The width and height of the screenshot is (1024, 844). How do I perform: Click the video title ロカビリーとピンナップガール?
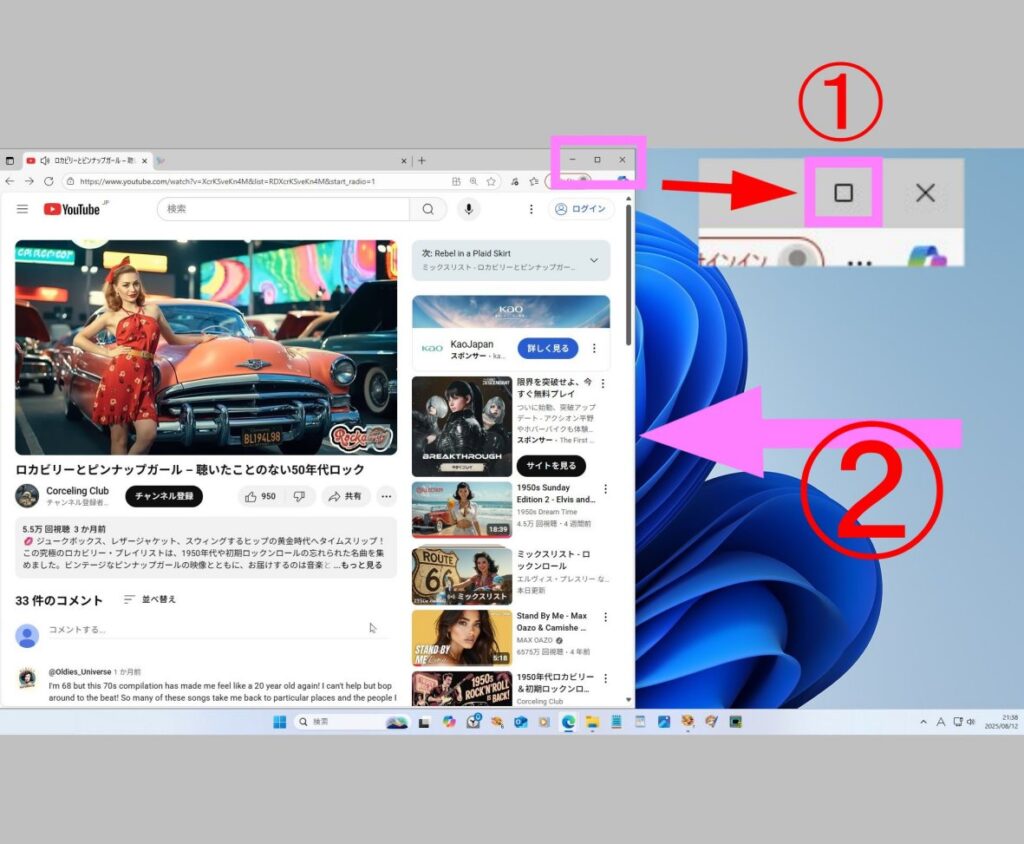pyautogui.click(x=190, y=470)
